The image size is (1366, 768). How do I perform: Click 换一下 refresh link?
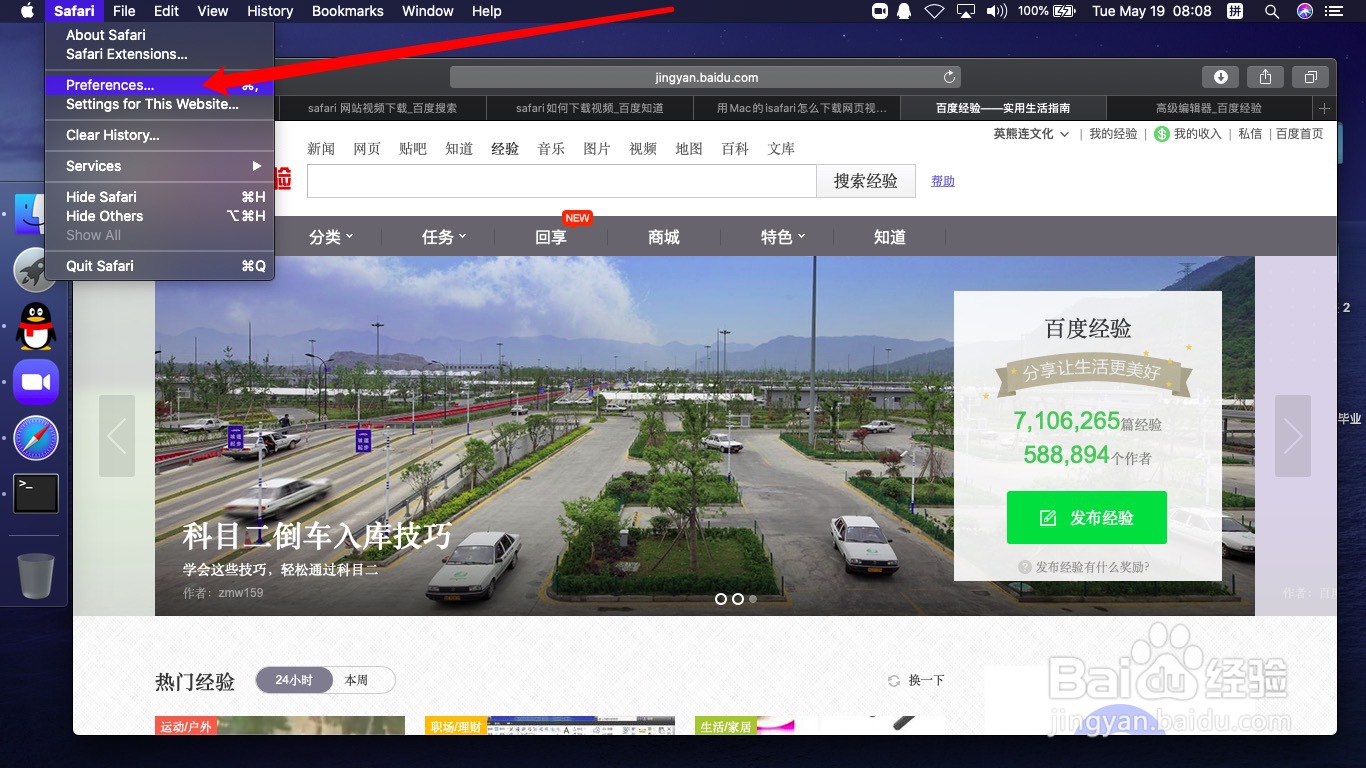(x=916, y=680)
